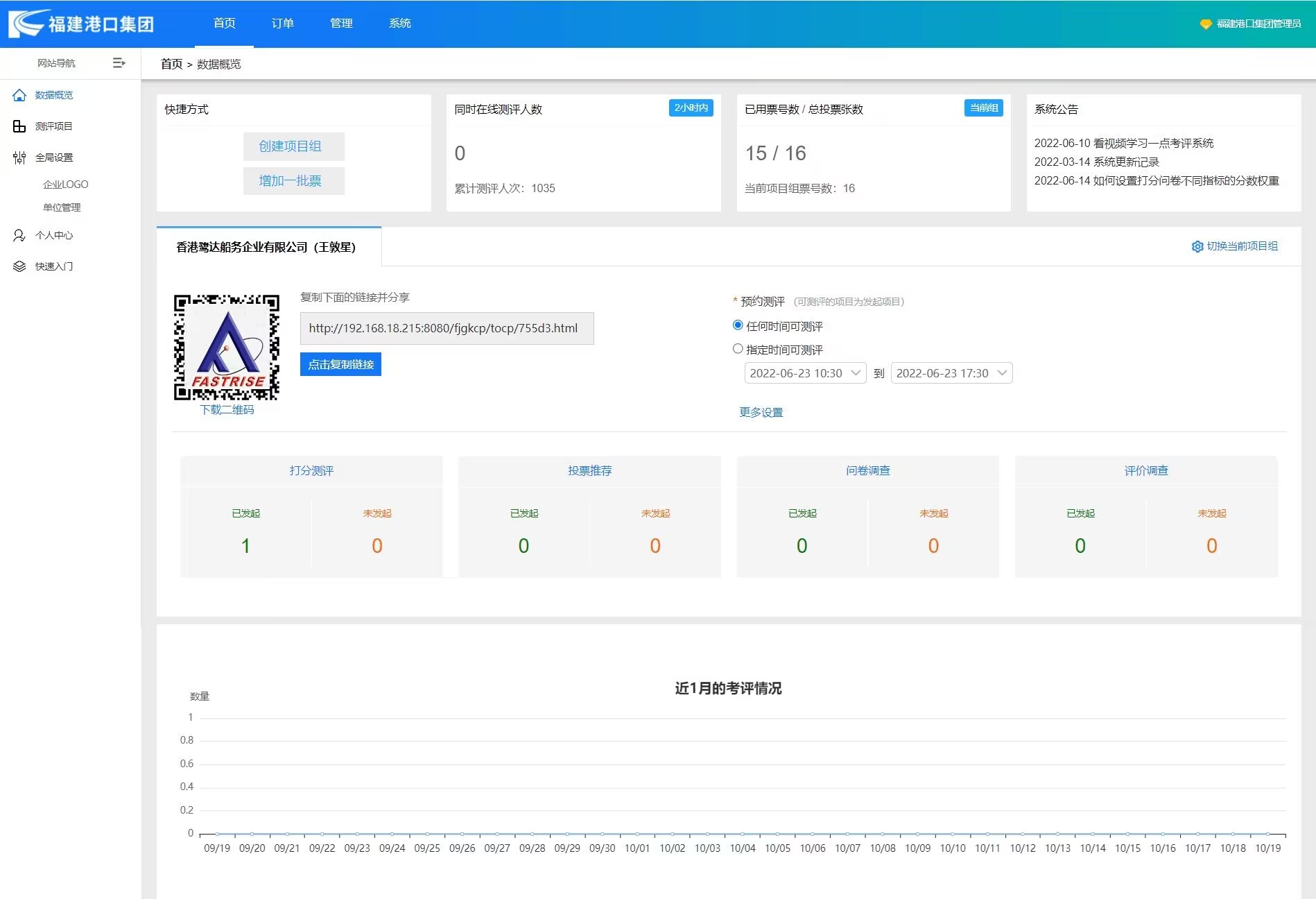Click the 当前组 badge
This screenshot has width=1316, height=899.
[x=983, y=108]
